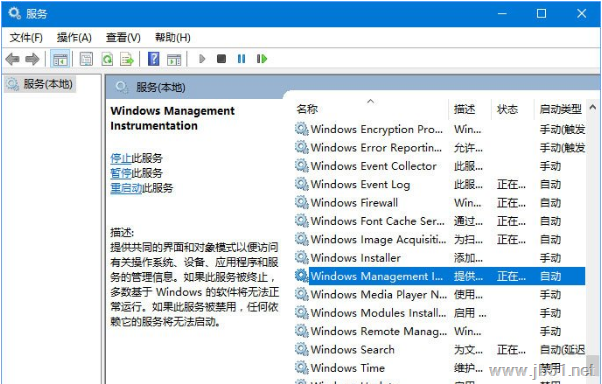Open the Properties toolbar icon
The image size is (602, 384).
tap(86, 59)
